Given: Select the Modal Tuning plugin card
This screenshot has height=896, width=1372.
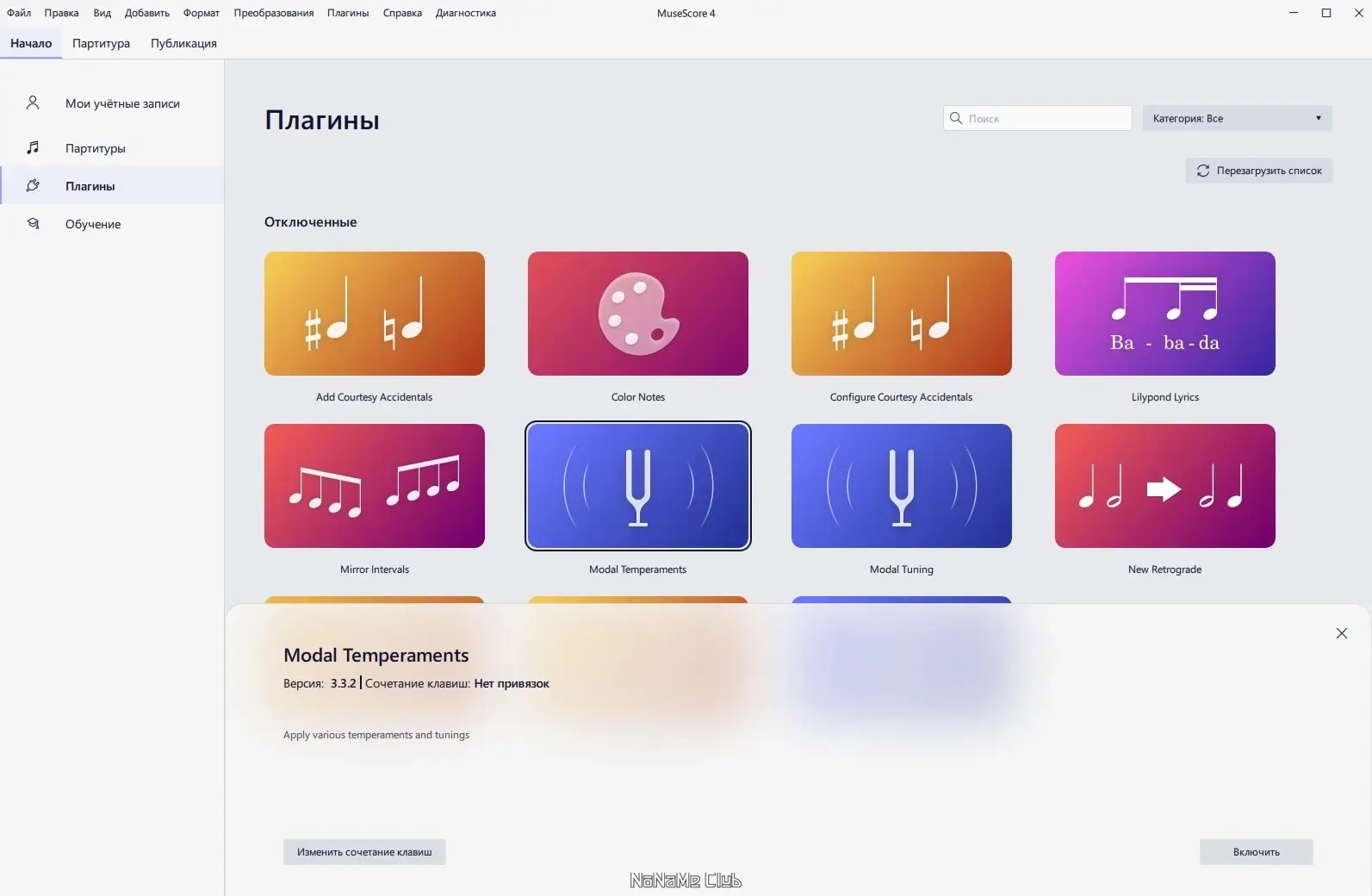Looking at the screenshot, I should pos(901,486).
